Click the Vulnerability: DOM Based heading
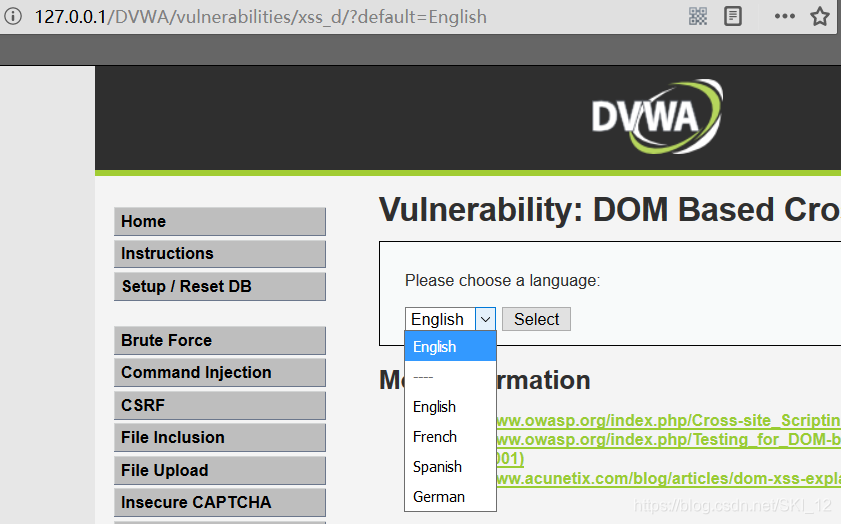Screen dimensions: 841x524 click(609, 210)
